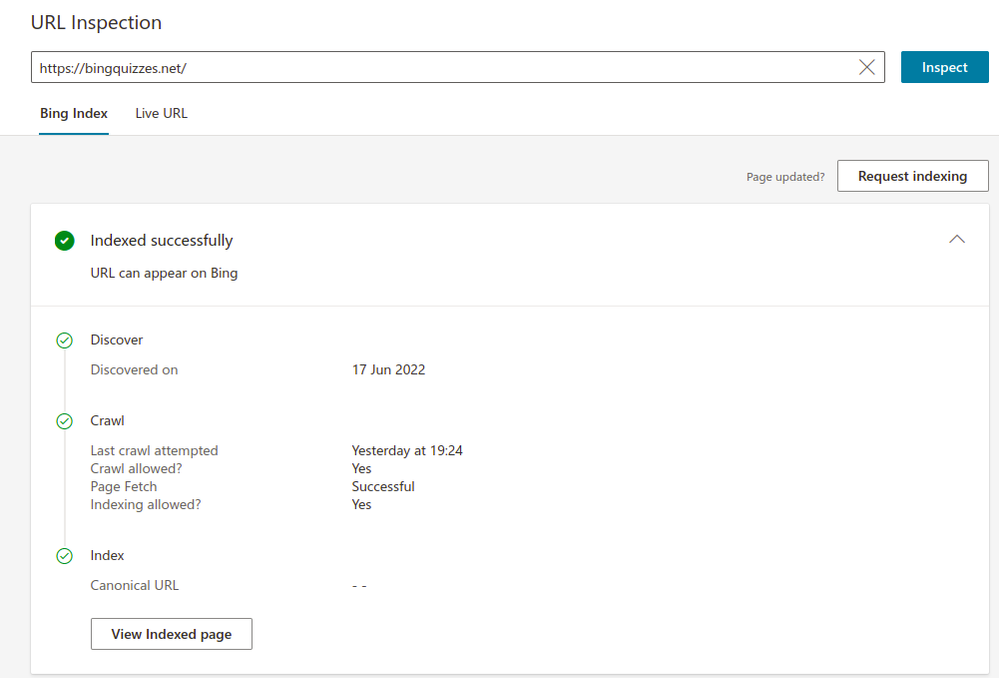Click the Last crawl attempted label

(x=154, y=451)
